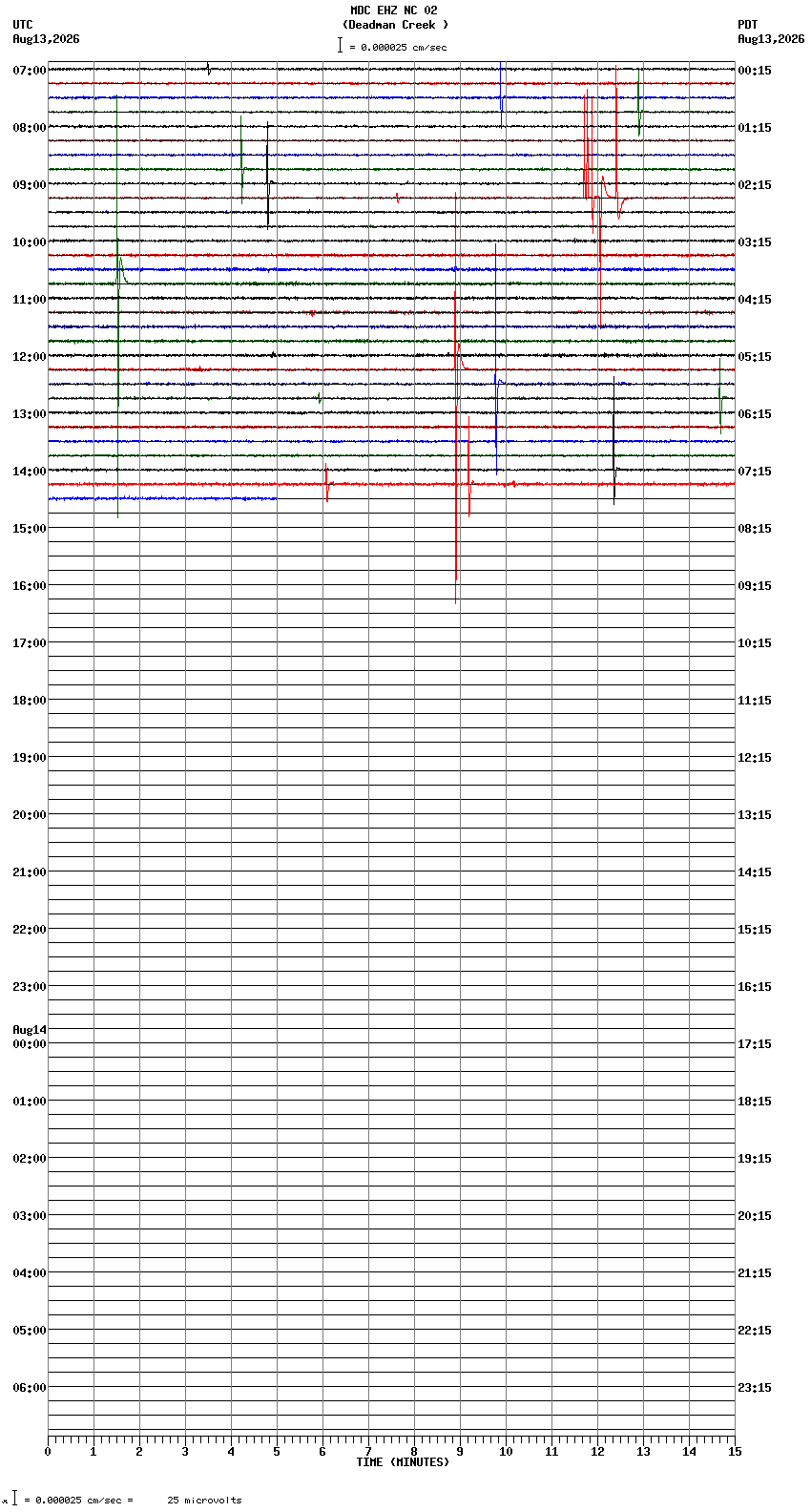Click the minute 8 axis tick label
Viewport: 811px width, 1512px height.
point(414,1452)
